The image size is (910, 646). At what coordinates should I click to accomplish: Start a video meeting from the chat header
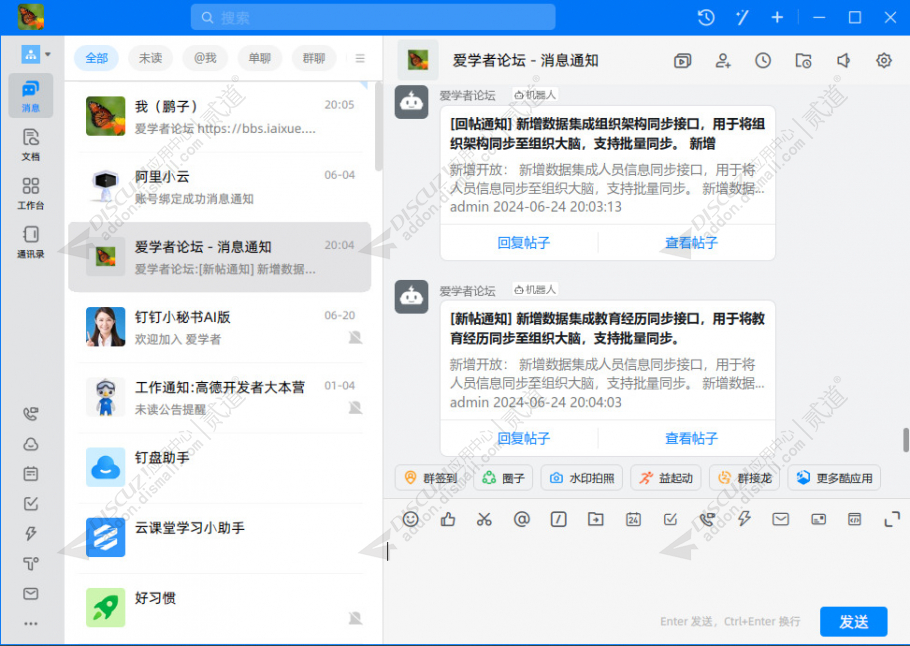(682, 60)
